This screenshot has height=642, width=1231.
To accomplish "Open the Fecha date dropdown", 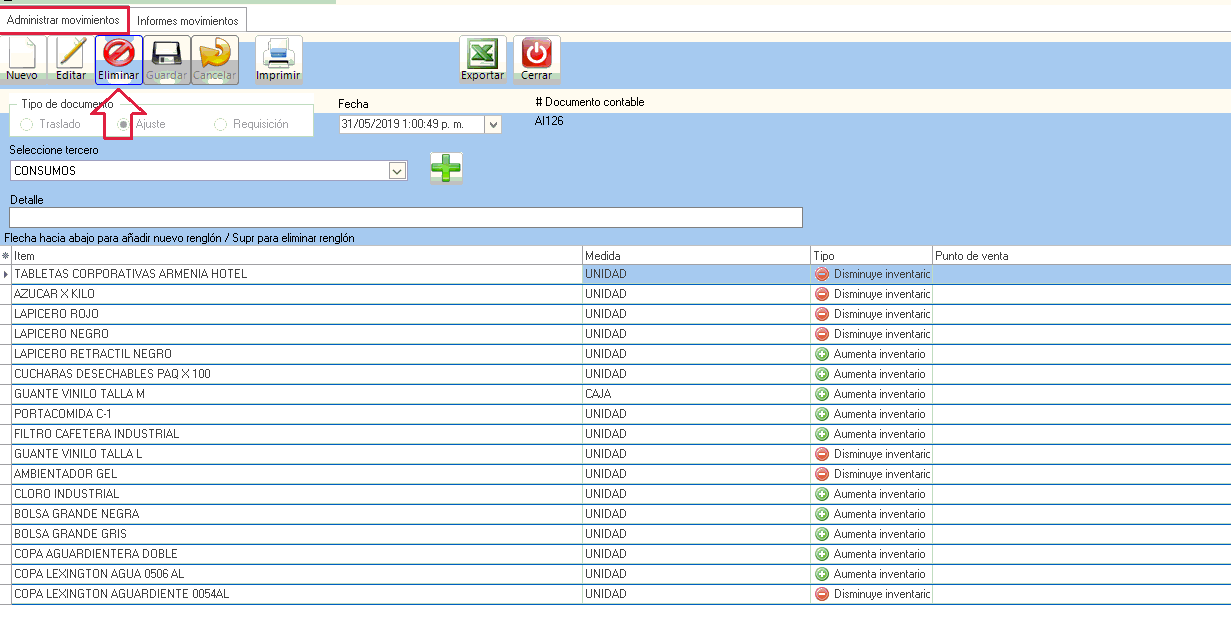I will tap(493, 125).
